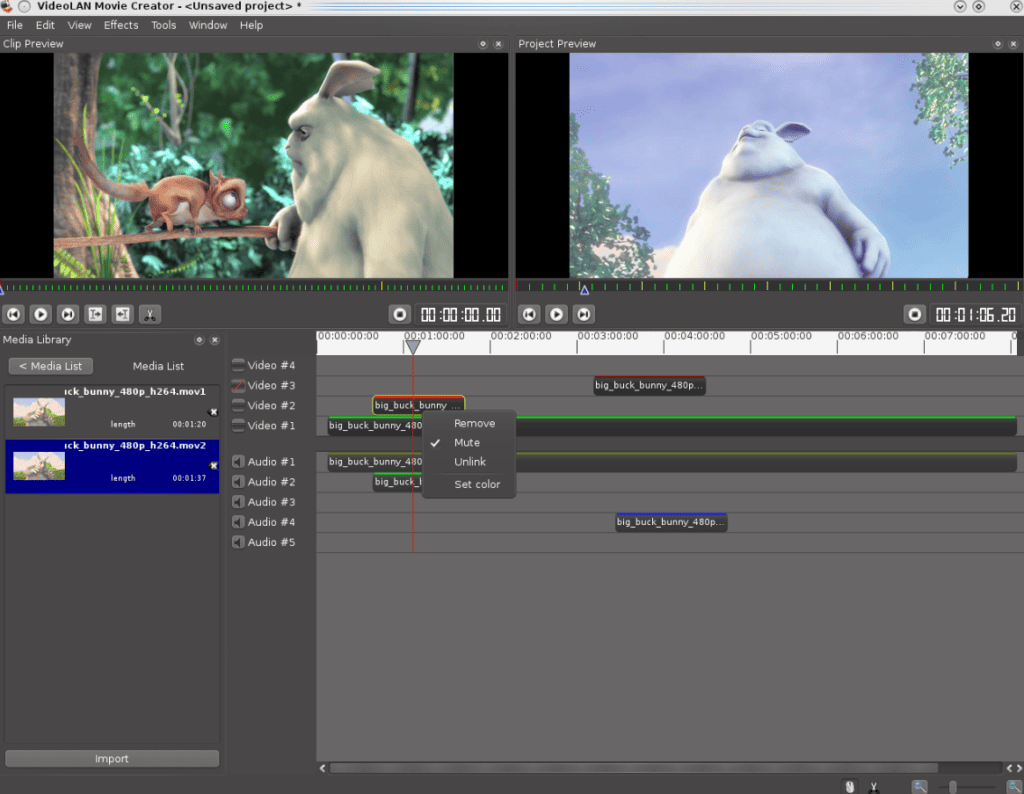The height and width of the screenshot is (794, 1024).
Task: Select the clip on Audio #4 track
Action: pos(671,522)
